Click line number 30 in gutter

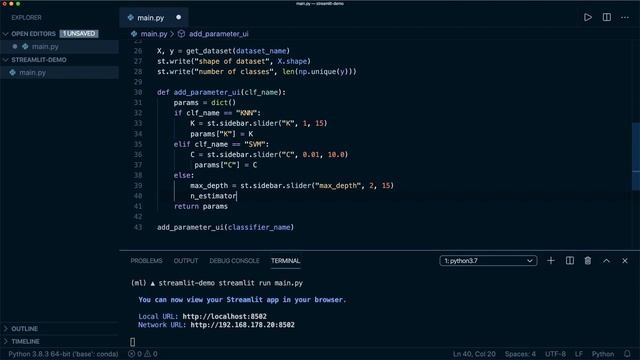tap(138, 92)
